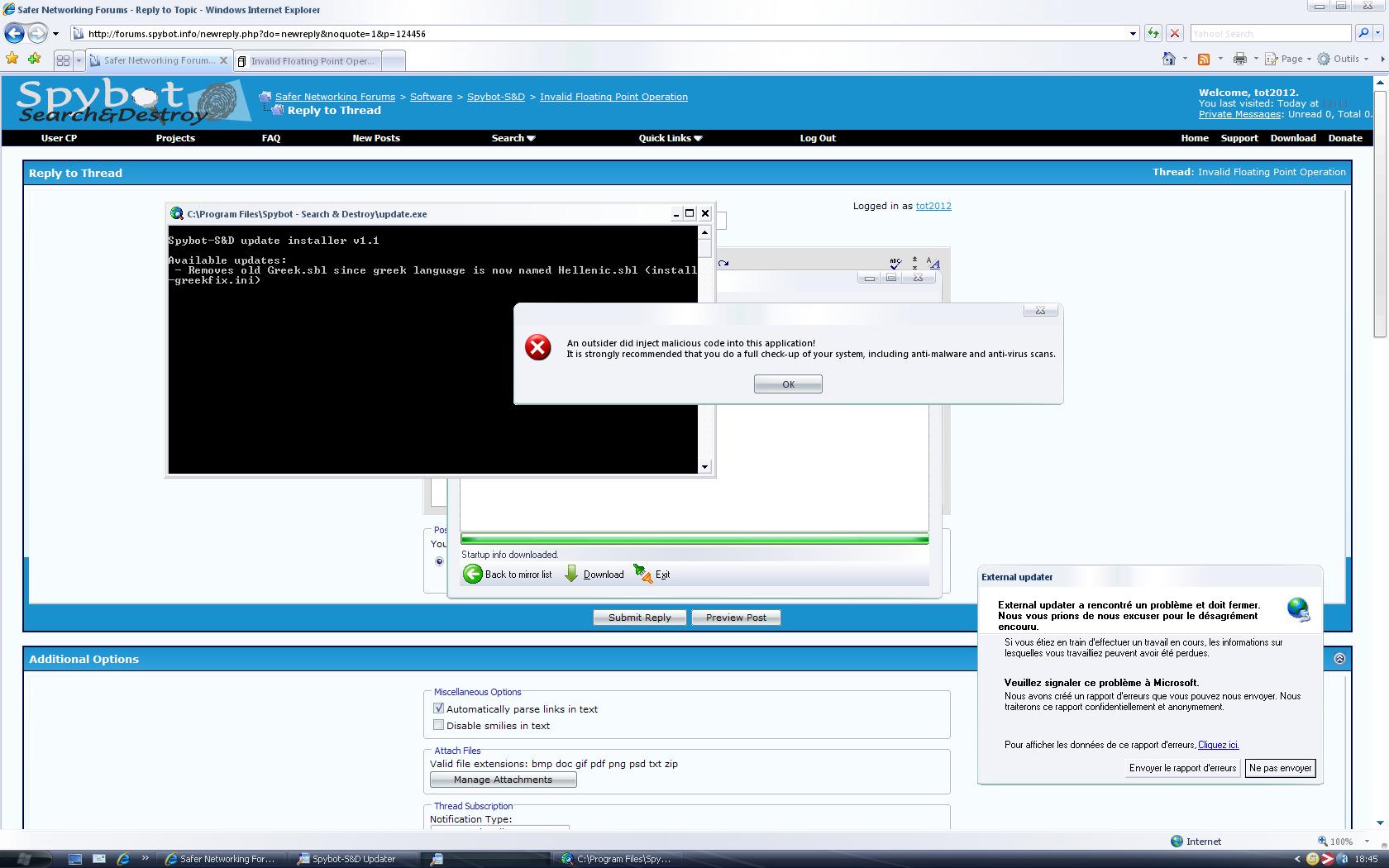Viewport: 1389px width, 868px height.
Task: Open the address bar history dropdown
Action: point(1133,34)
